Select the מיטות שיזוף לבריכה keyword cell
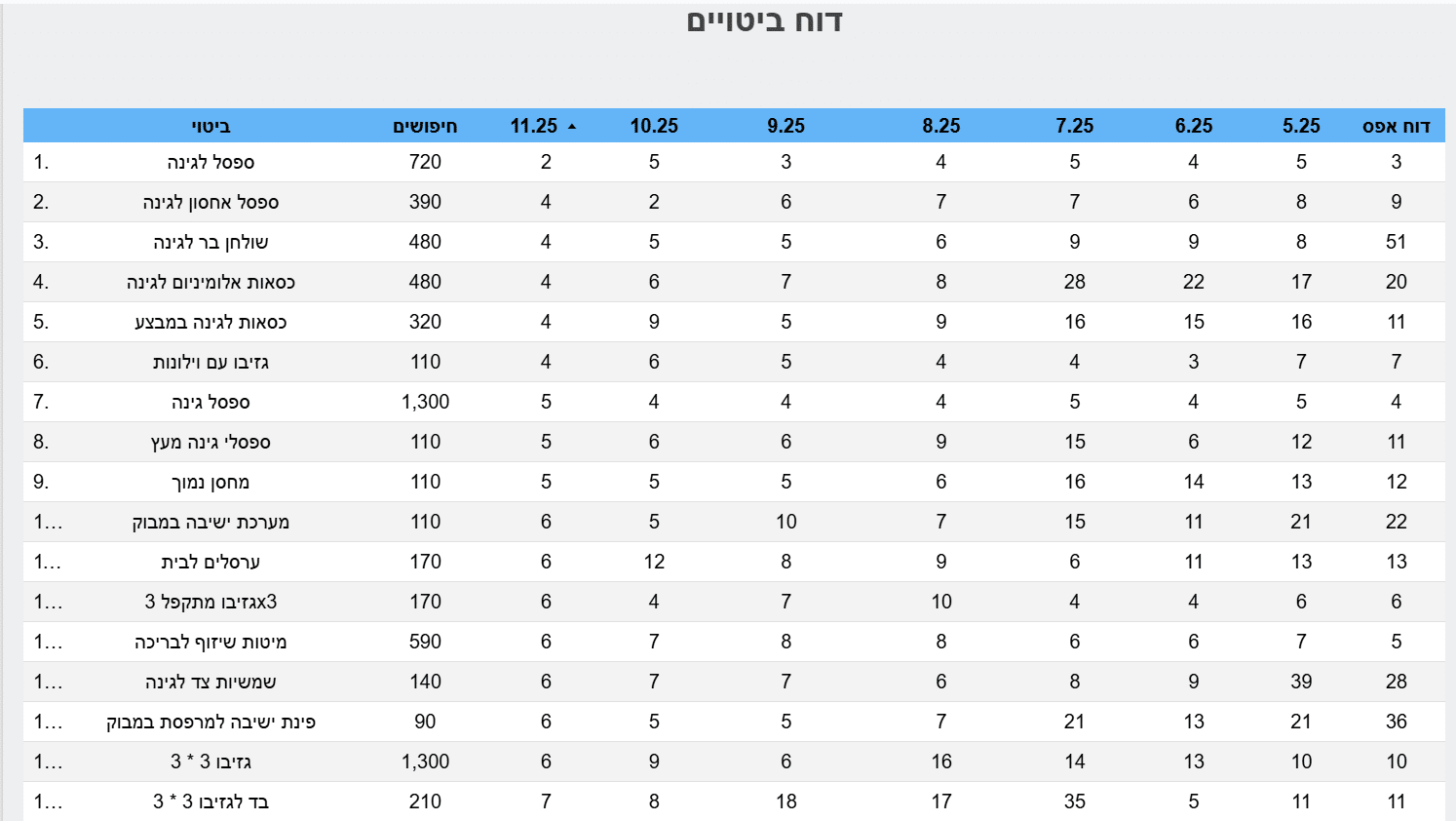 coord(211,642)
